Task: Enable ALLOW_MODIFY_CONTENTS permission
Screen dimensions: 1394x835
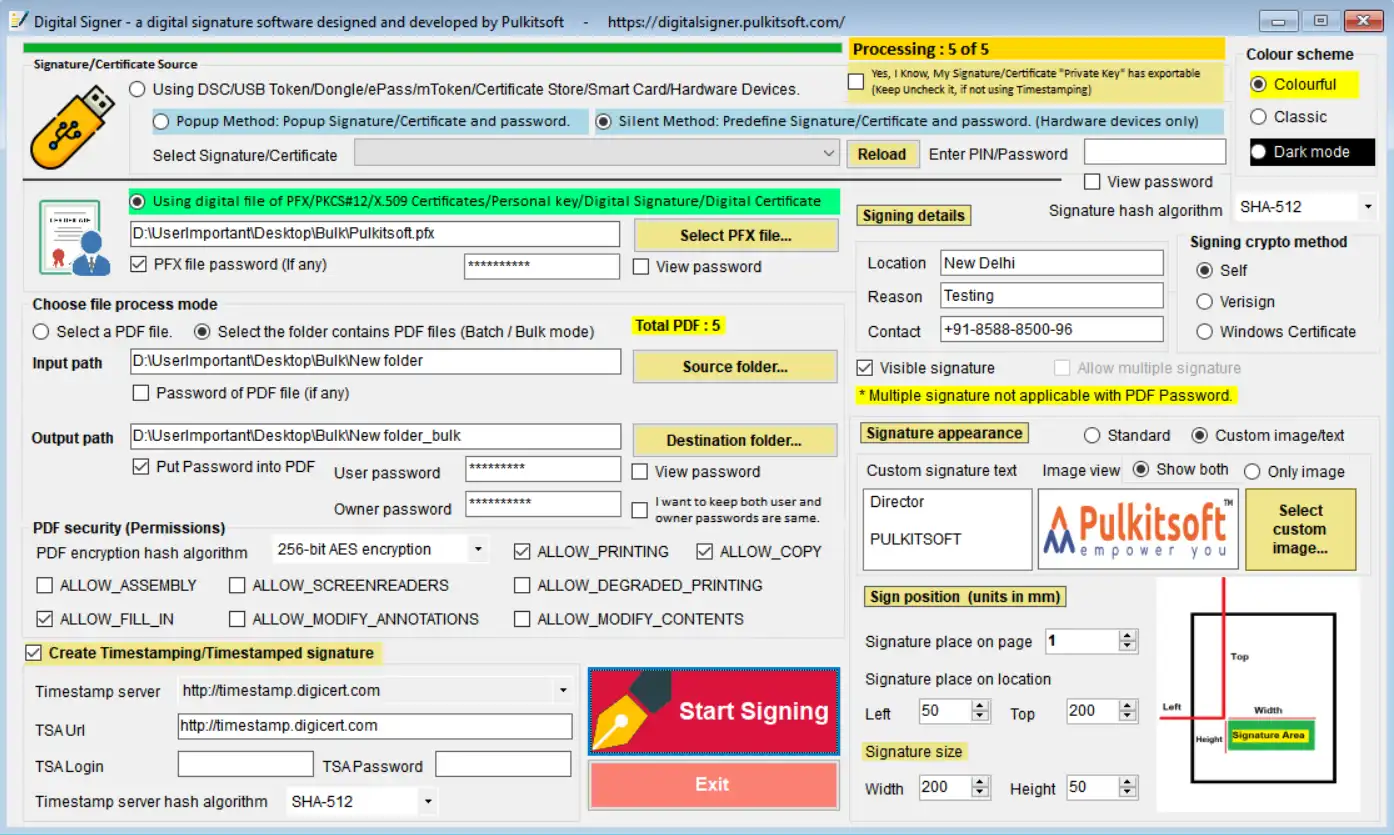Action: pyautogui.click(x=522, y=619)
